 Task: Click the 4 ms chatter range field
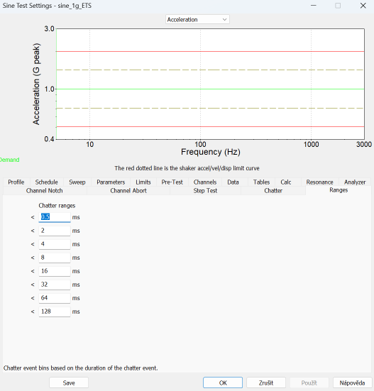(54, 244)
